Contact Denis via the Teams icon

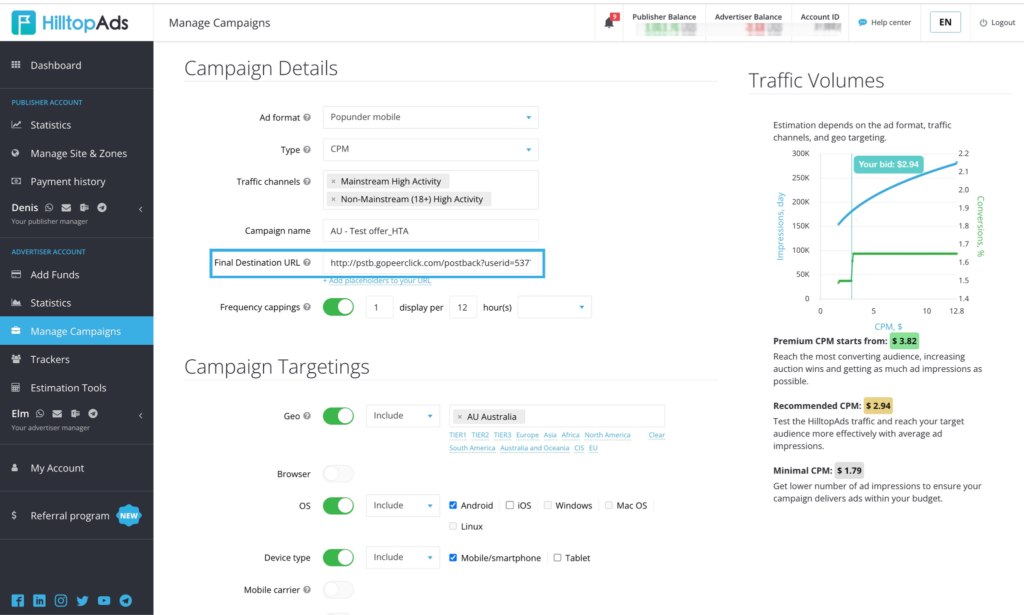[x=84, y=208]
